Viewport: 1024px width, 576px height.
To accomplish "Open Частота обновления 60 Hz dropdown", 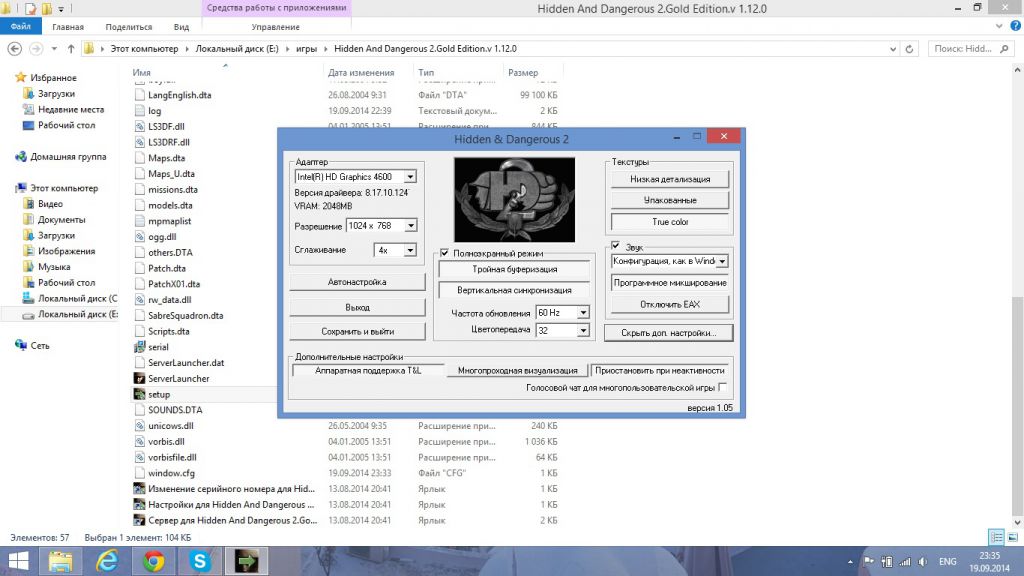I will 583,313.
